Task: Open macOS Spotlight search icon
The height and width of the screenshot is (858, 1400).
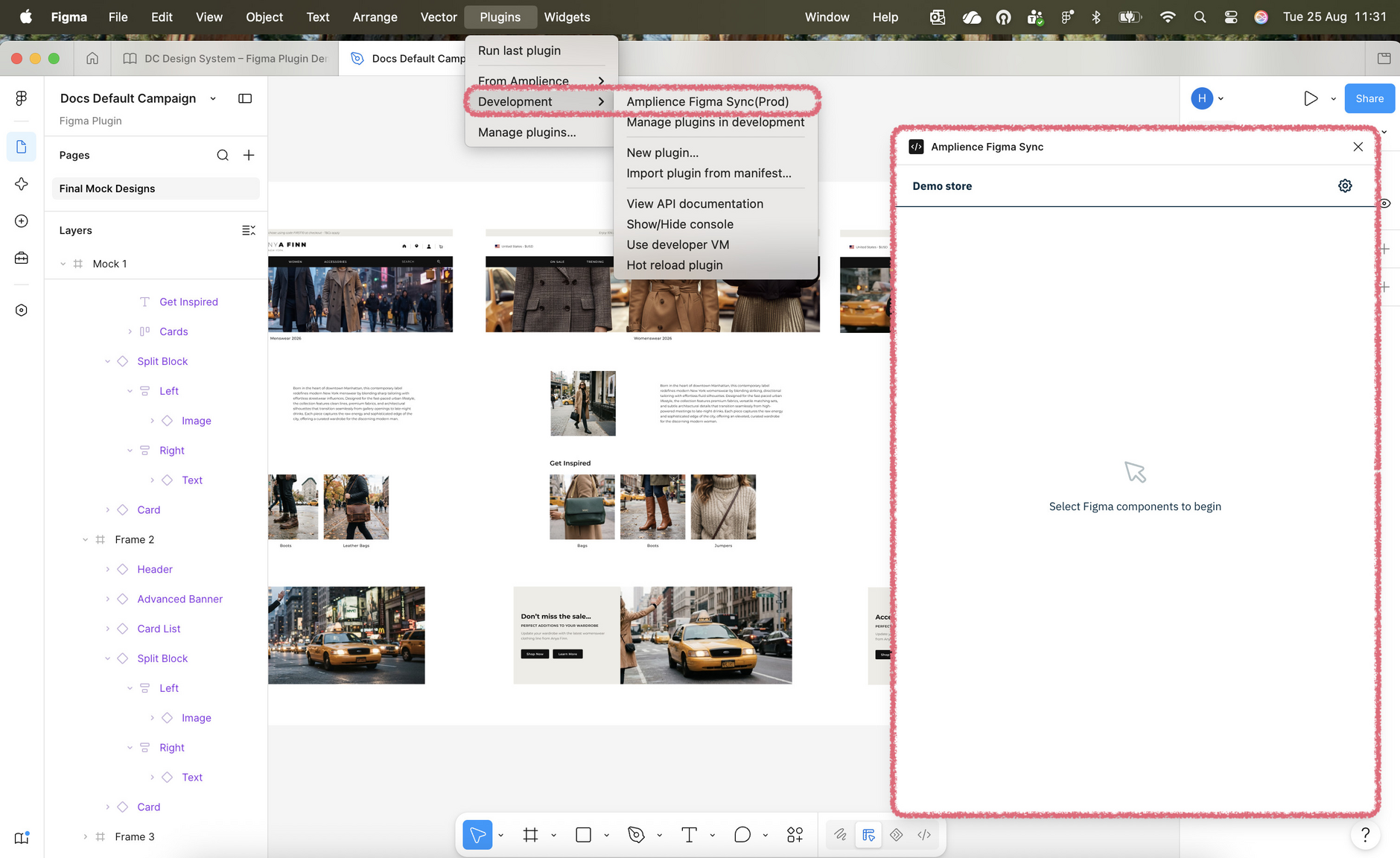Action: pos(1200,16)
